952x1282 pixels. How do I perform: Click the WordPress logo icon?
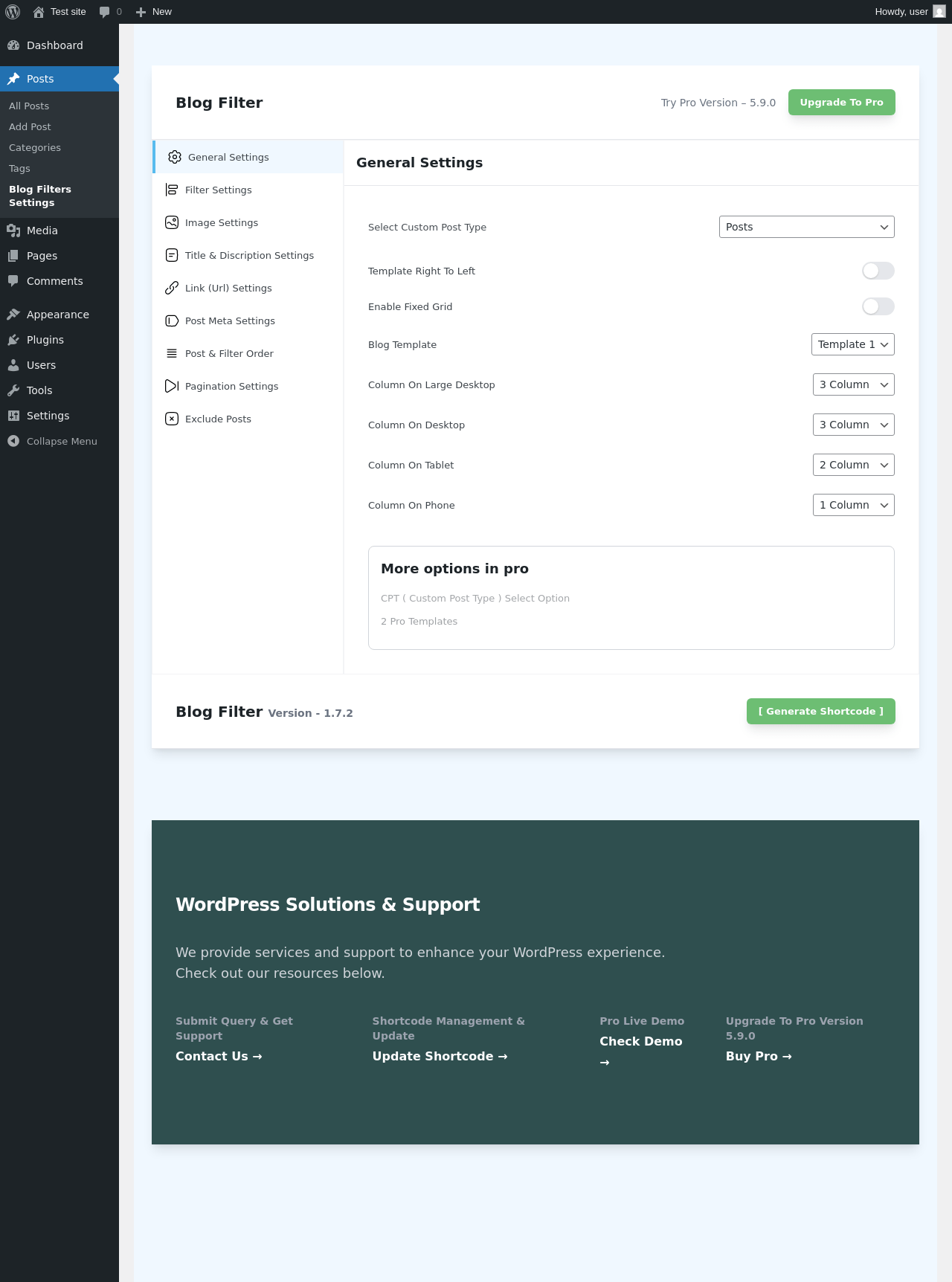tap(13, 12)
